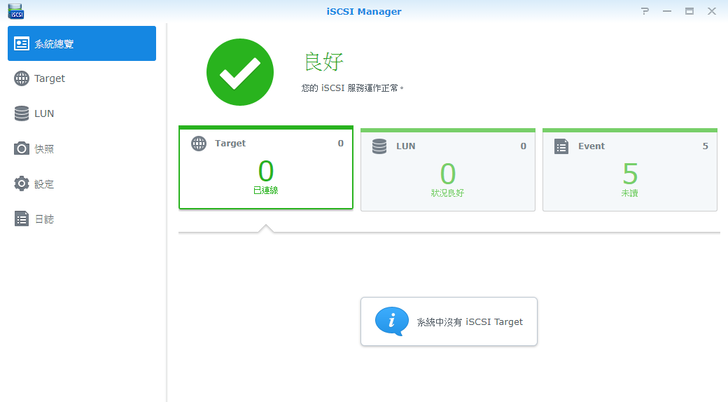Click the disk stack icon beside sidebar LUN
This screenshot has height=402, width=728.
tap(21, 113)
